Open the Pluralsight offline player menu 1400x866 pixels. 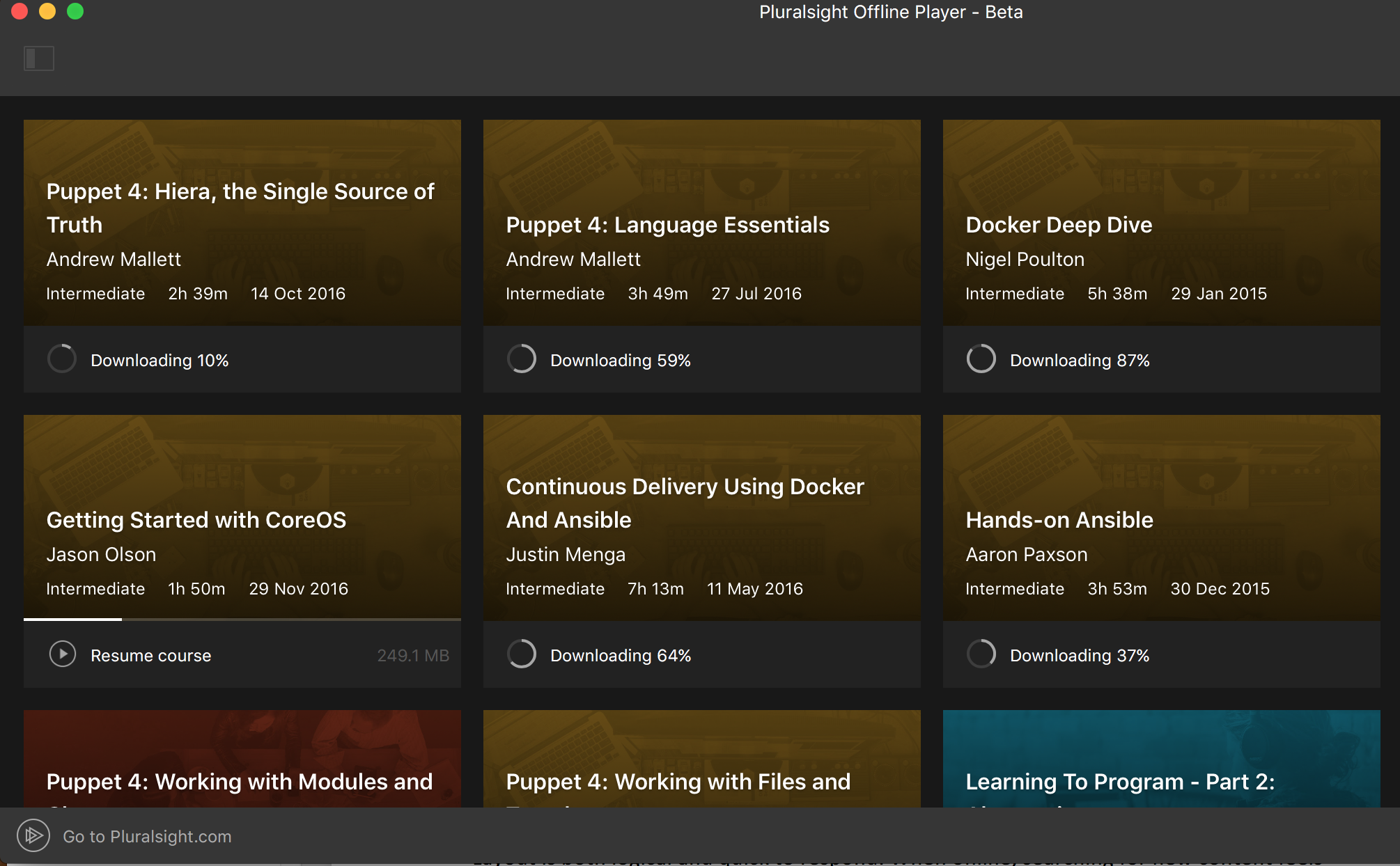(39, 58)
